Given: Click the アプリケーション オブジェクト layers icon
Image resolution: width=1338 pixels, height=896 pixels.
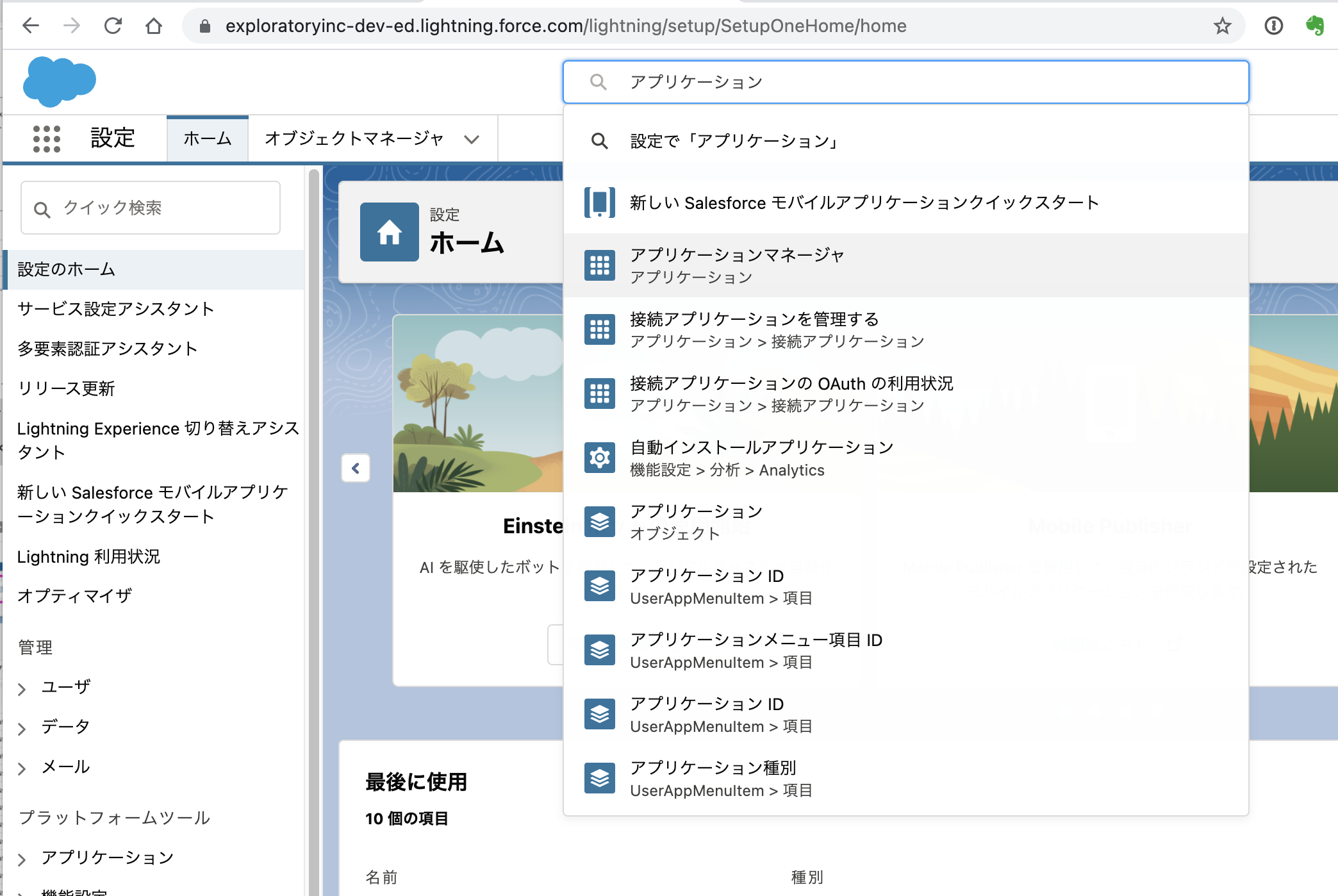Looking at the screenshot, I should click(600, 522).
